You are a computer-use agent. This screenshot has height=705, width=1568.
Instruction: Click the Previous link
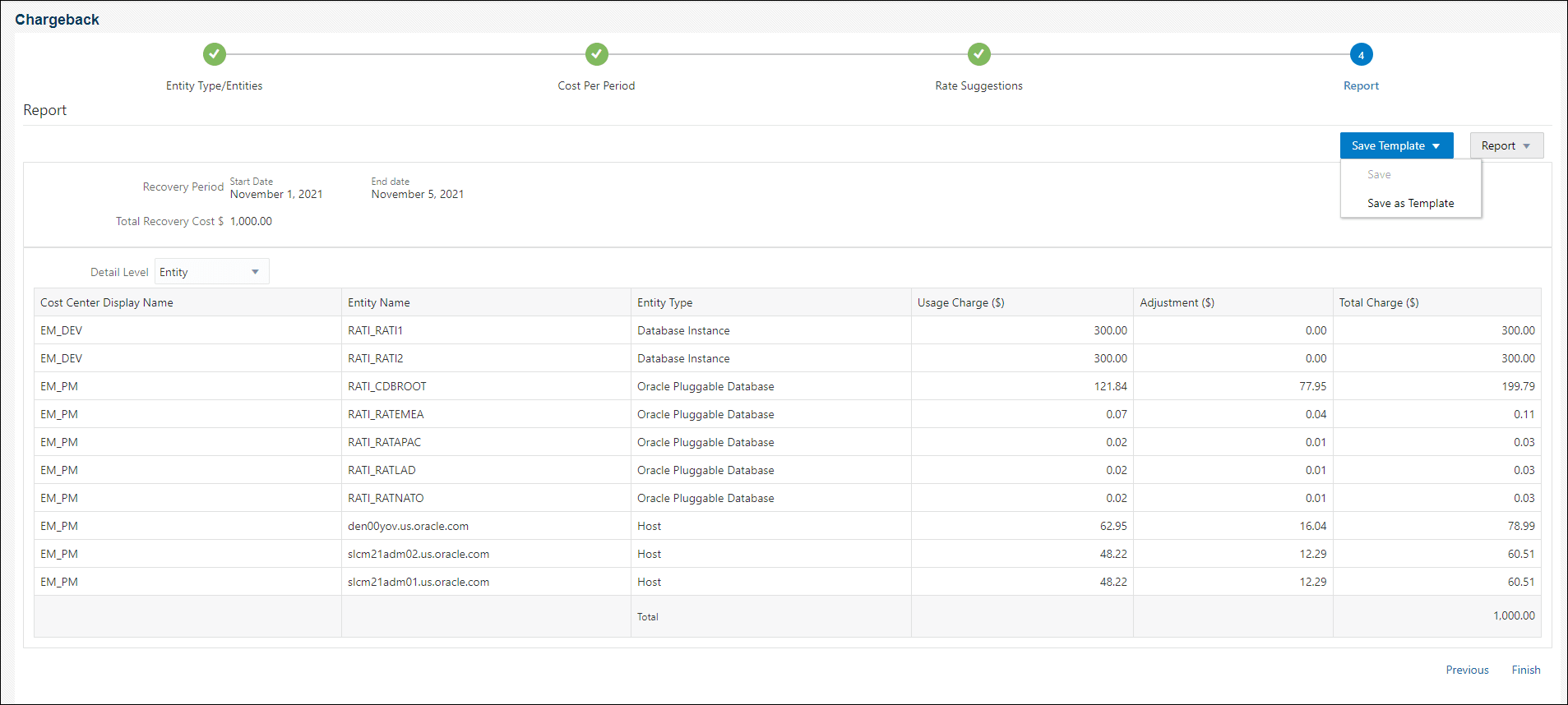(1467, 670)
